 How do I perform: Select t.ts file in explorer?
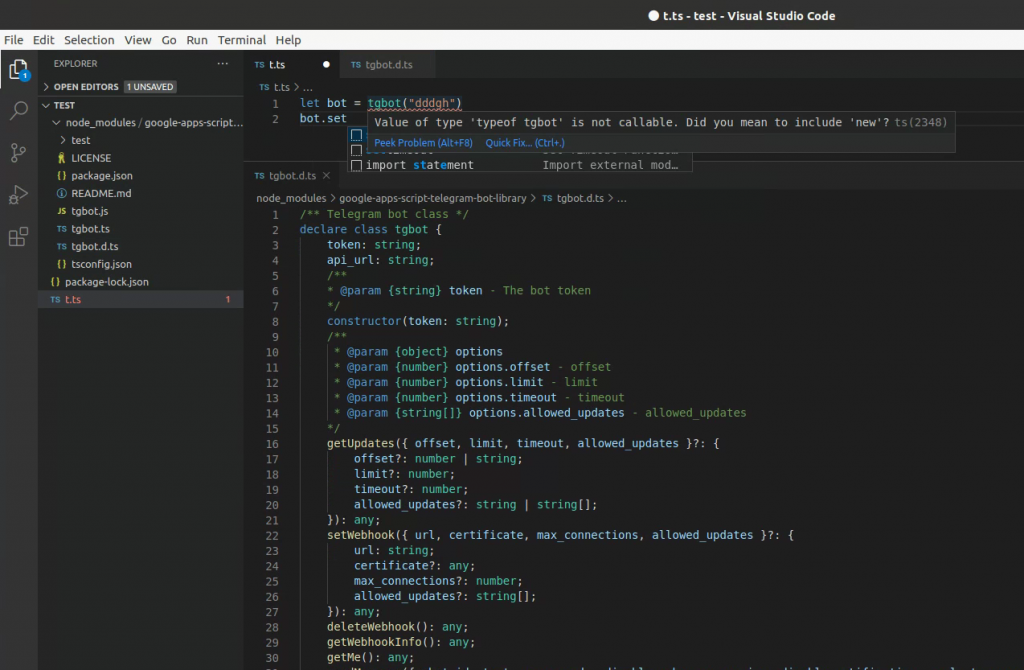(140, 299)
